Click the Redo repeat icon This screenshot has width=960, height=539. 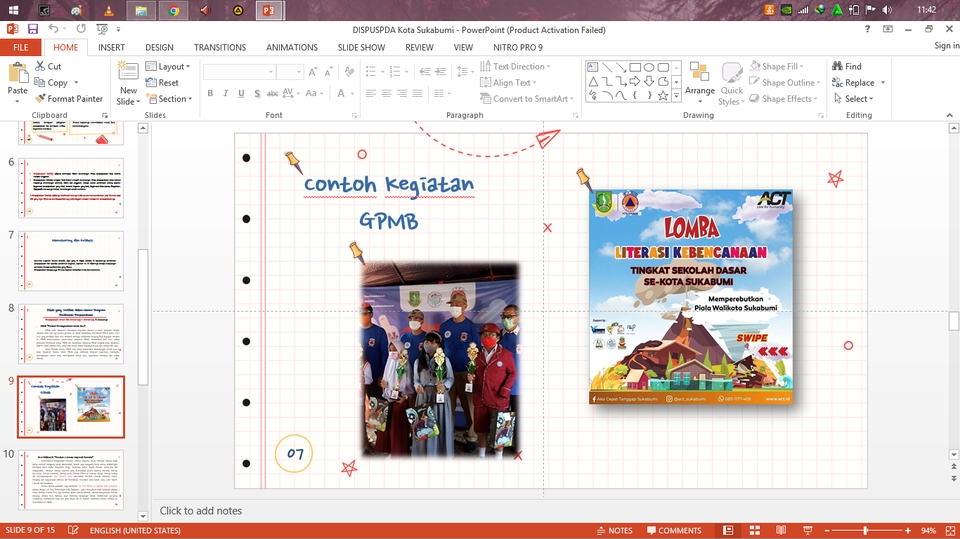[81, 29]
